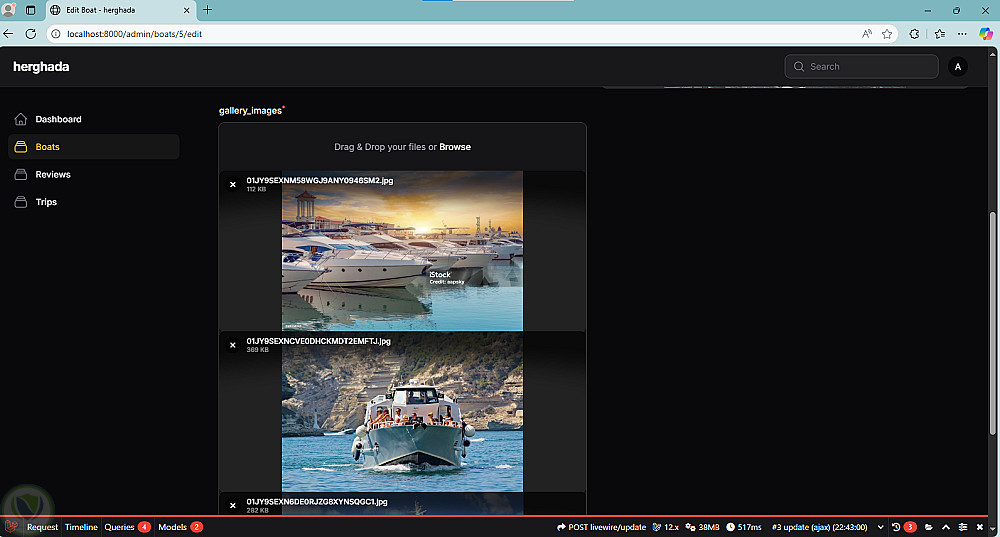Viewport: 1000px width, 537px height.
Task: Open the debugbar Request tab
Action: [42, 527]
